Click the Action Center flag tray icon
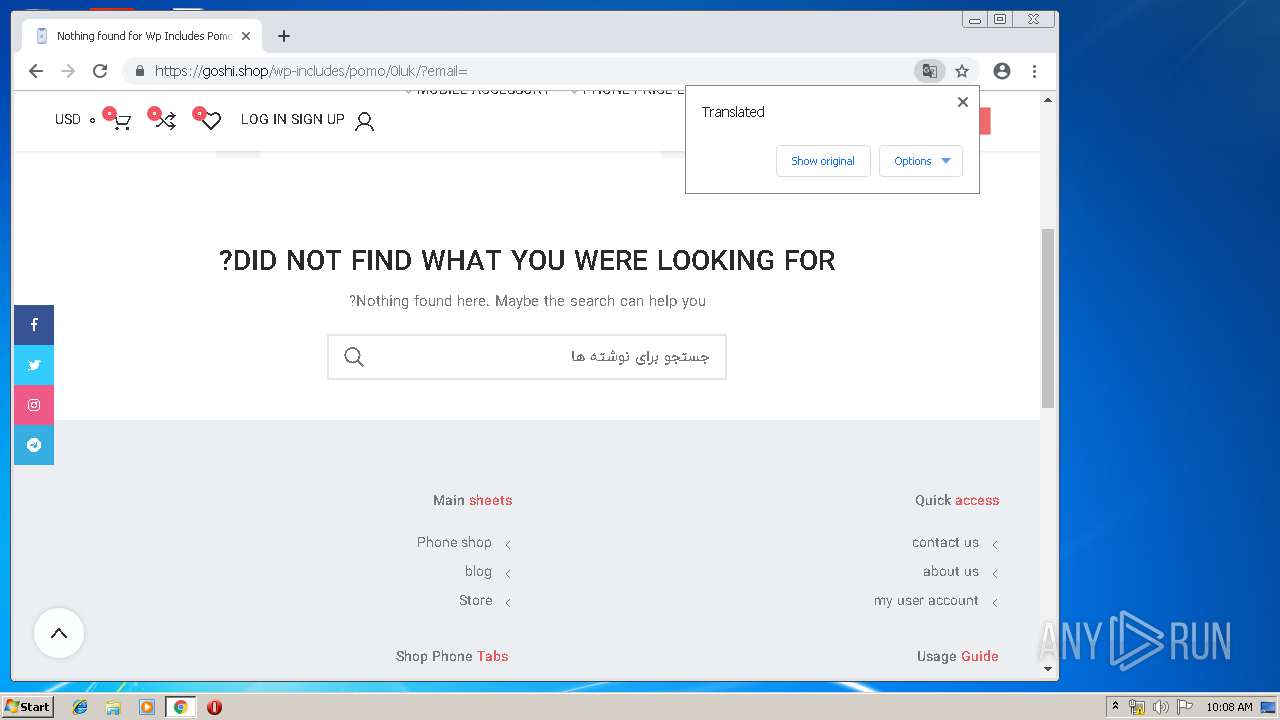Screen dimensions: 1280x720 (1185, 707)
